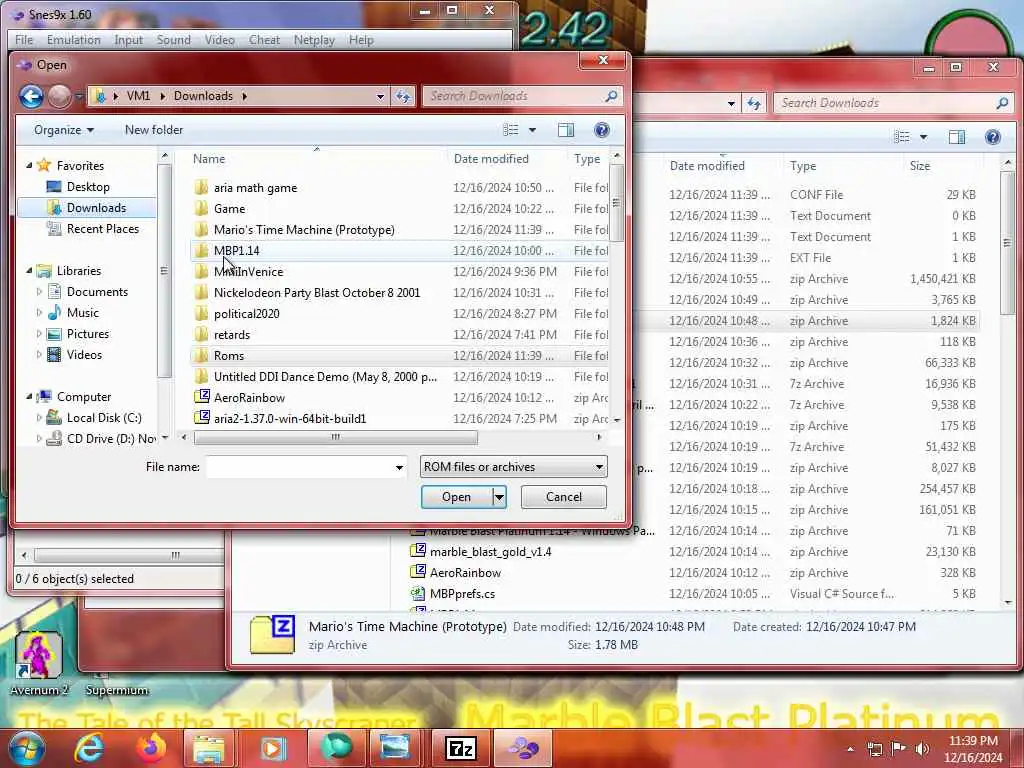
Task: Switch to Snes9x taskbar button
Action: (x=523, y=748)
